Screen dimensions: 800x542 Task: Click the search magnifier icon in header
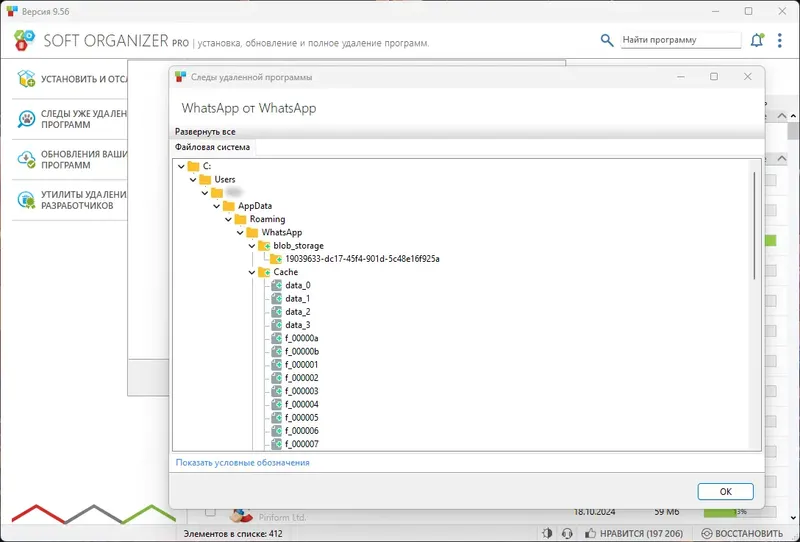[x=607, y=40]
